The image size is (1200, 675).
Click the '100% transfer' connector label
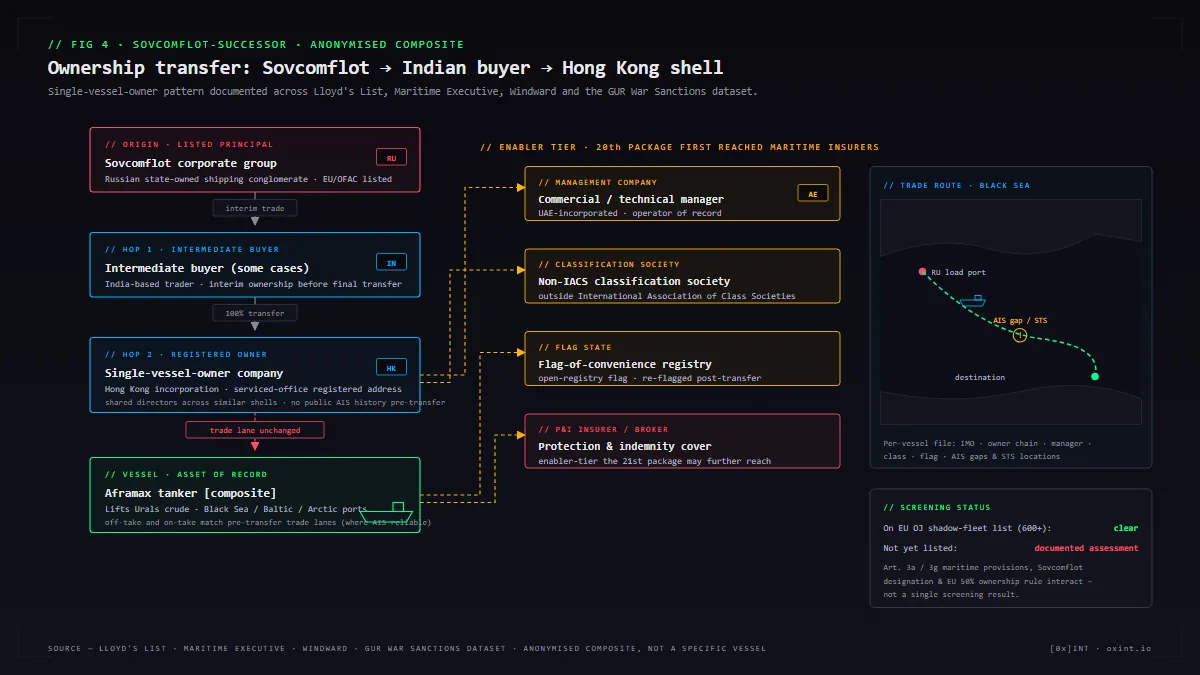click(254, 313)
